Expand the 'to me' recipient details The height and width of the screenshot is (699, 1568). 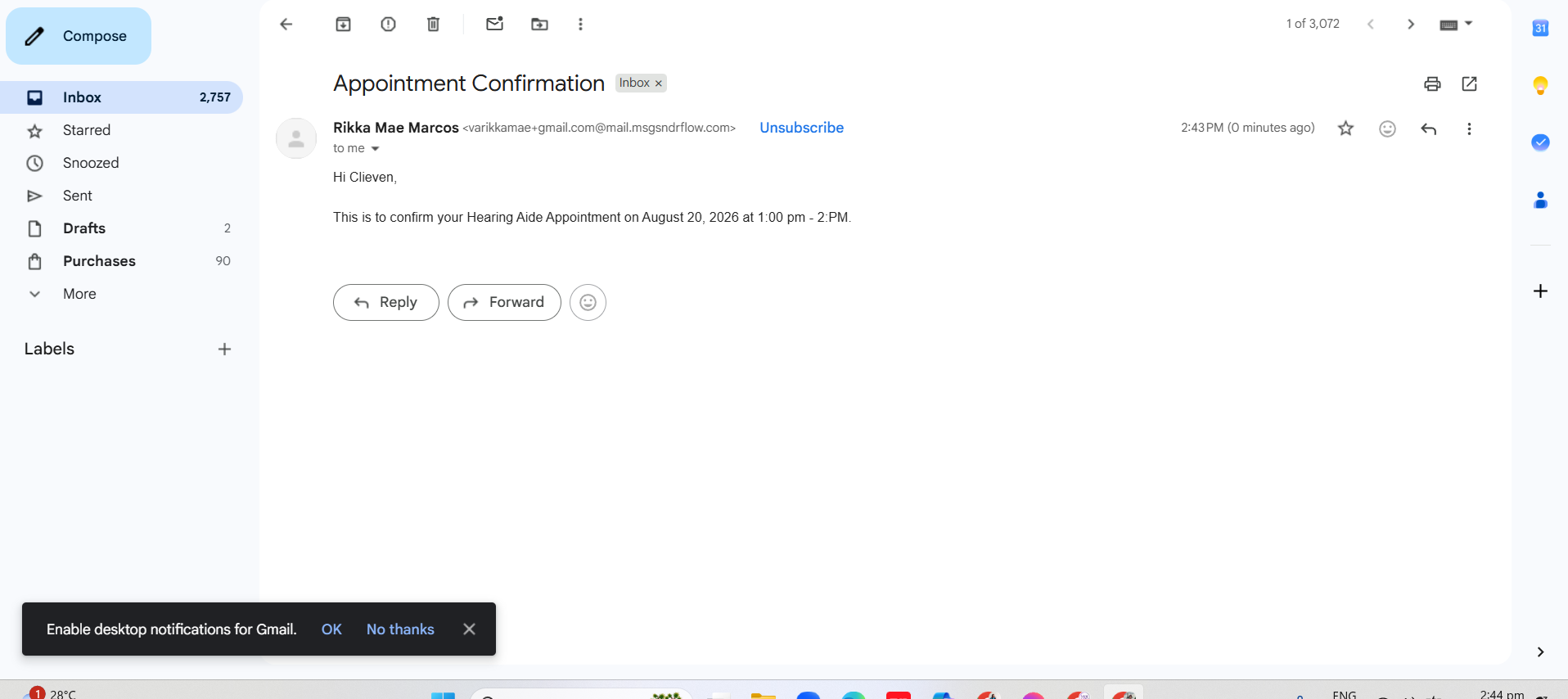[x=376, y=149]
